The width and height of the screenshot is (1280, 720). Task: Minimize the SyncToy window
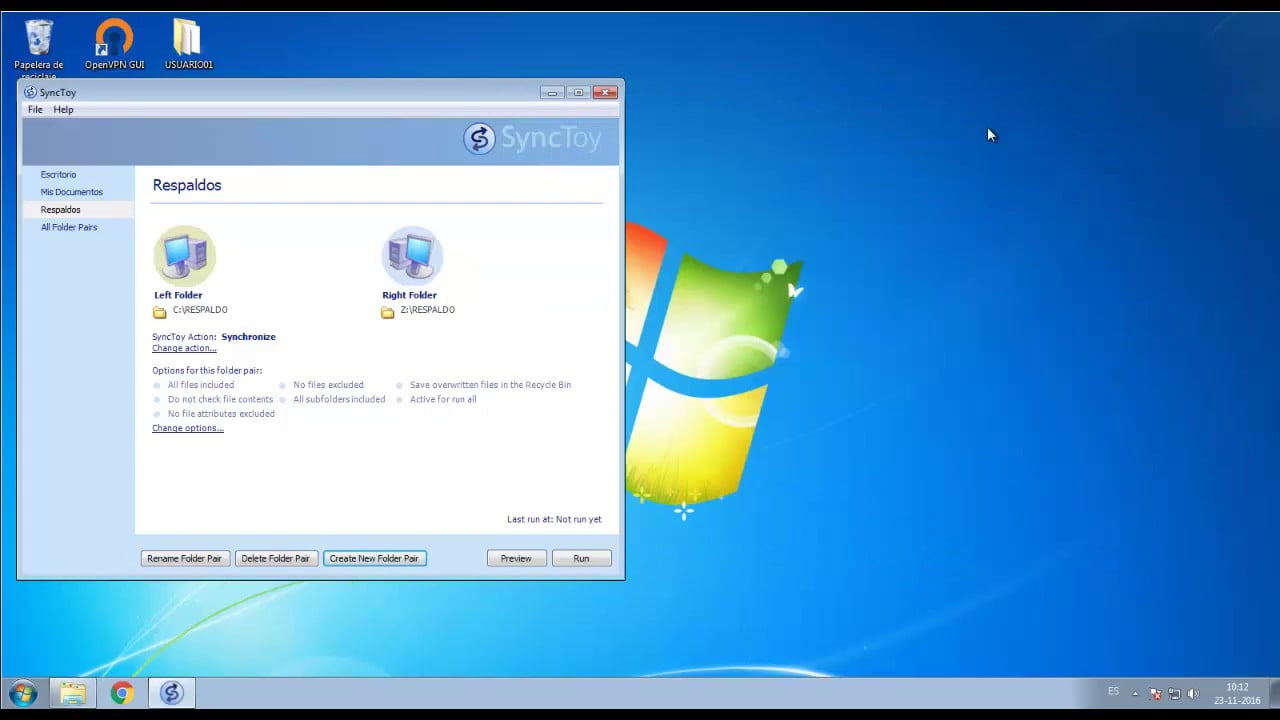[552, 92]
